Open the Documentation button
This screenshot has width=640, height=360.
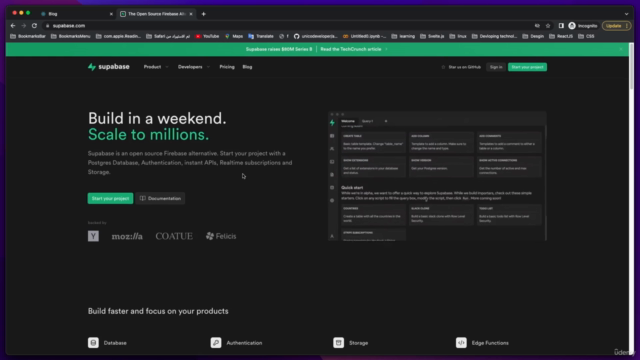click(160, 198)
